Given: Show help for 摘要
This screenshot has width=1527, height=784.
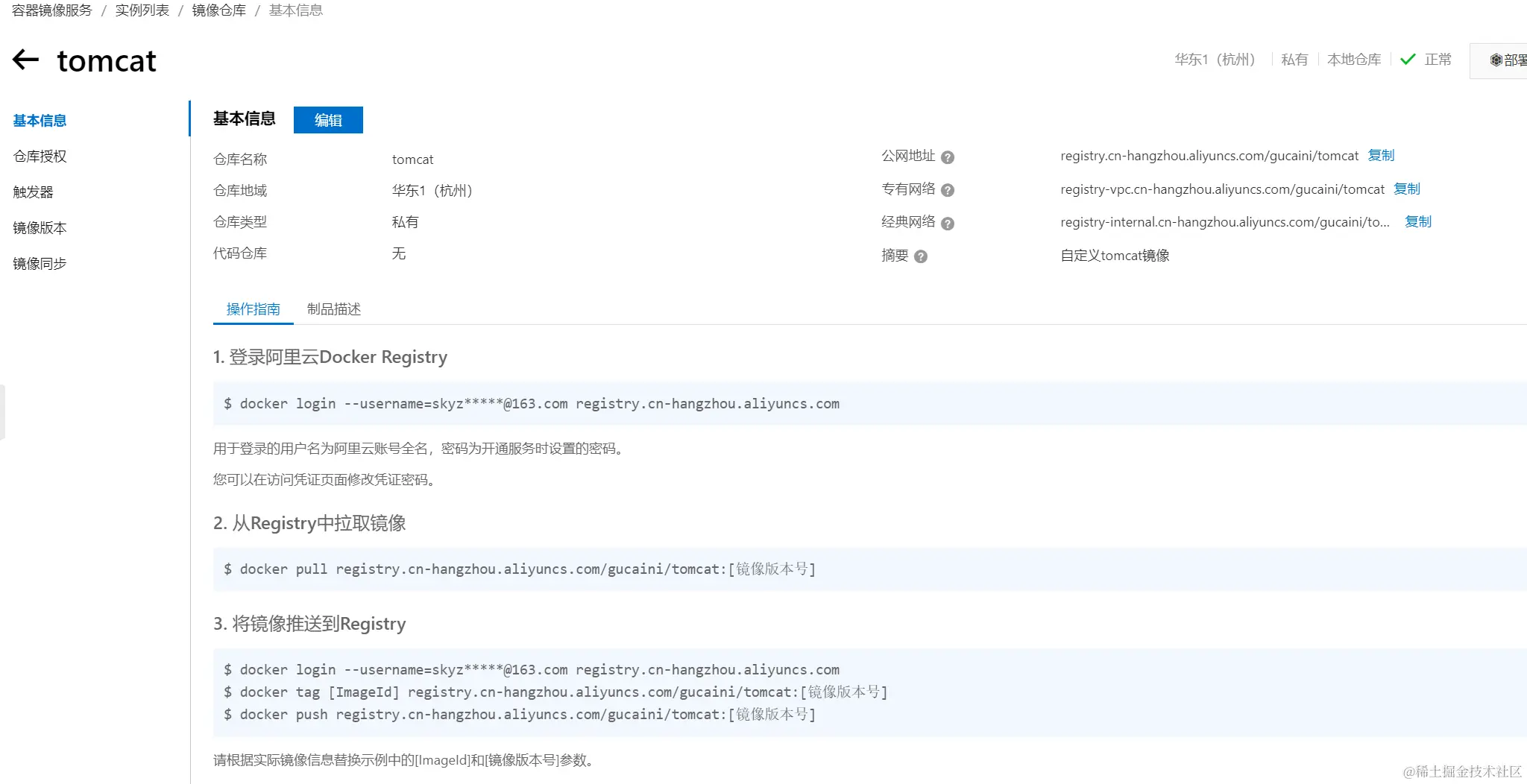Looking at the screenshot, I should [x=921, y=256].
